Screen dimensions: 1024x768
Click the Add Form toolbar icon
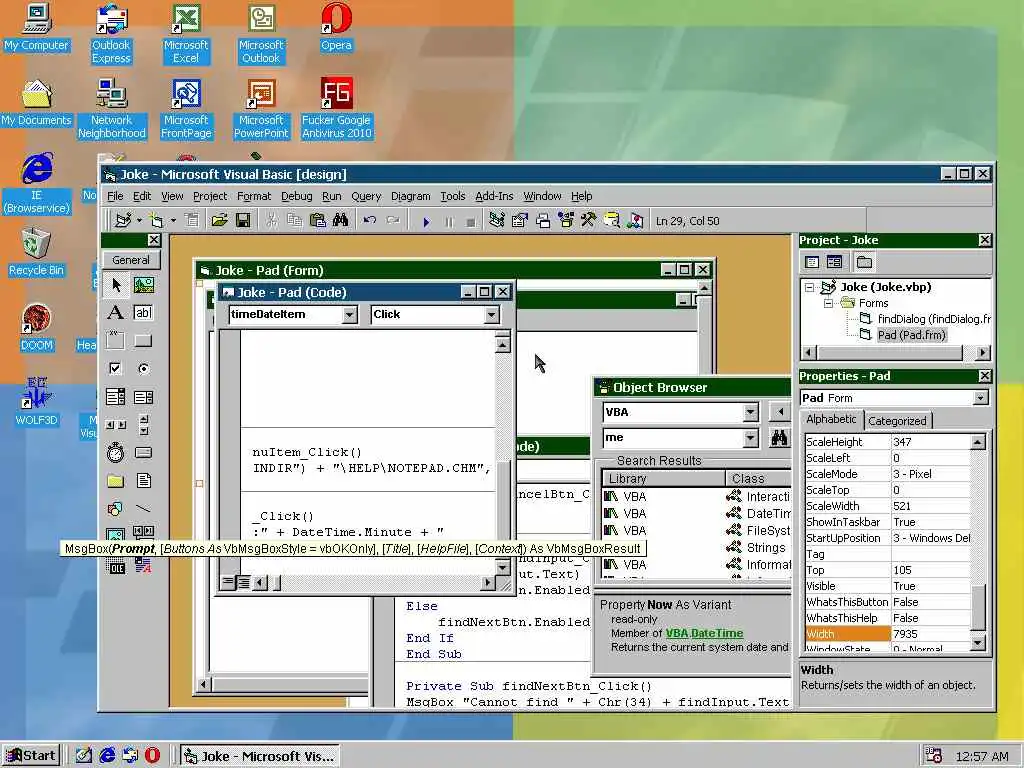click(x=157, y=221)
